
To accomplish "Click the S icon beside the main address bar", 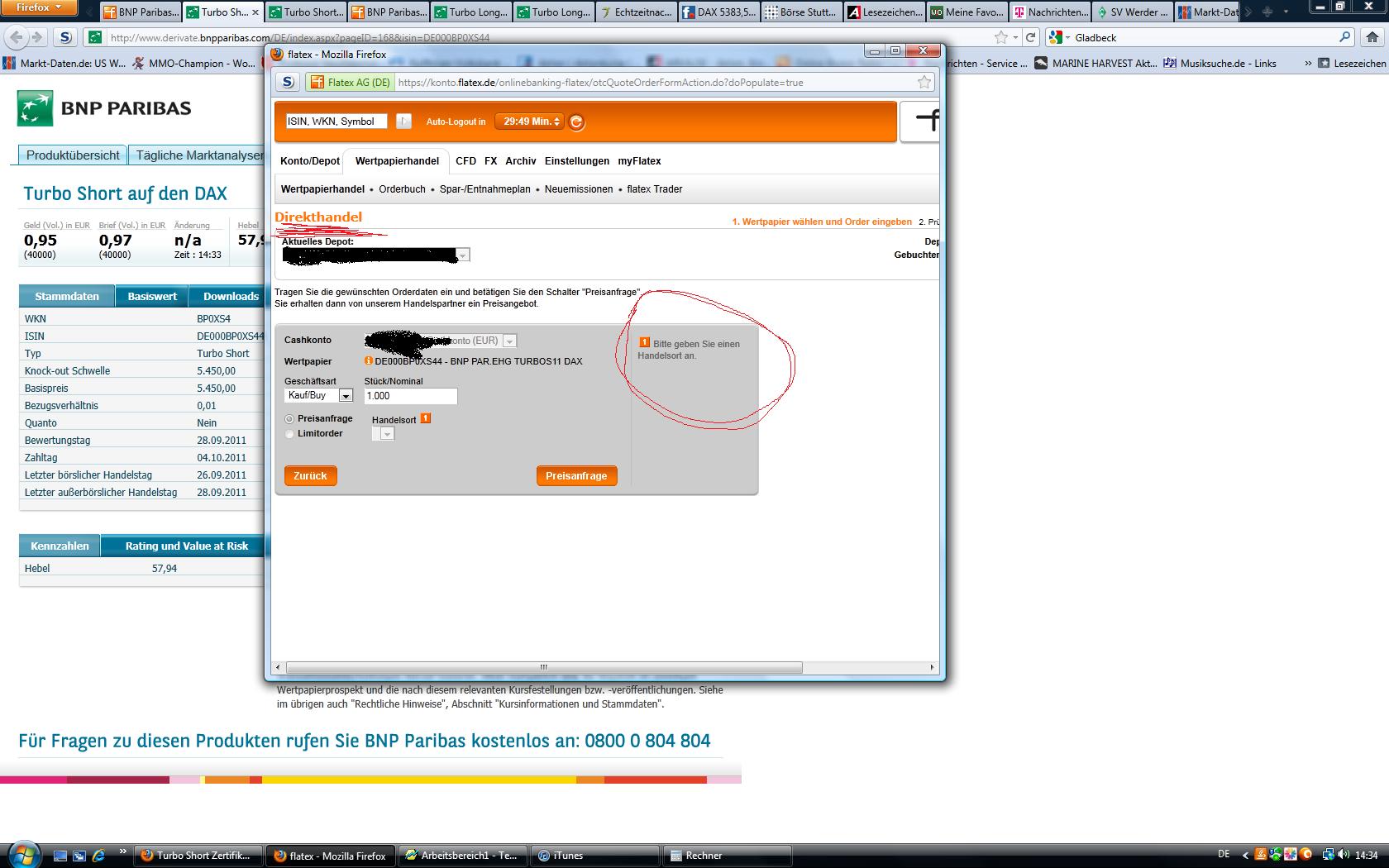I will point(65,37).
